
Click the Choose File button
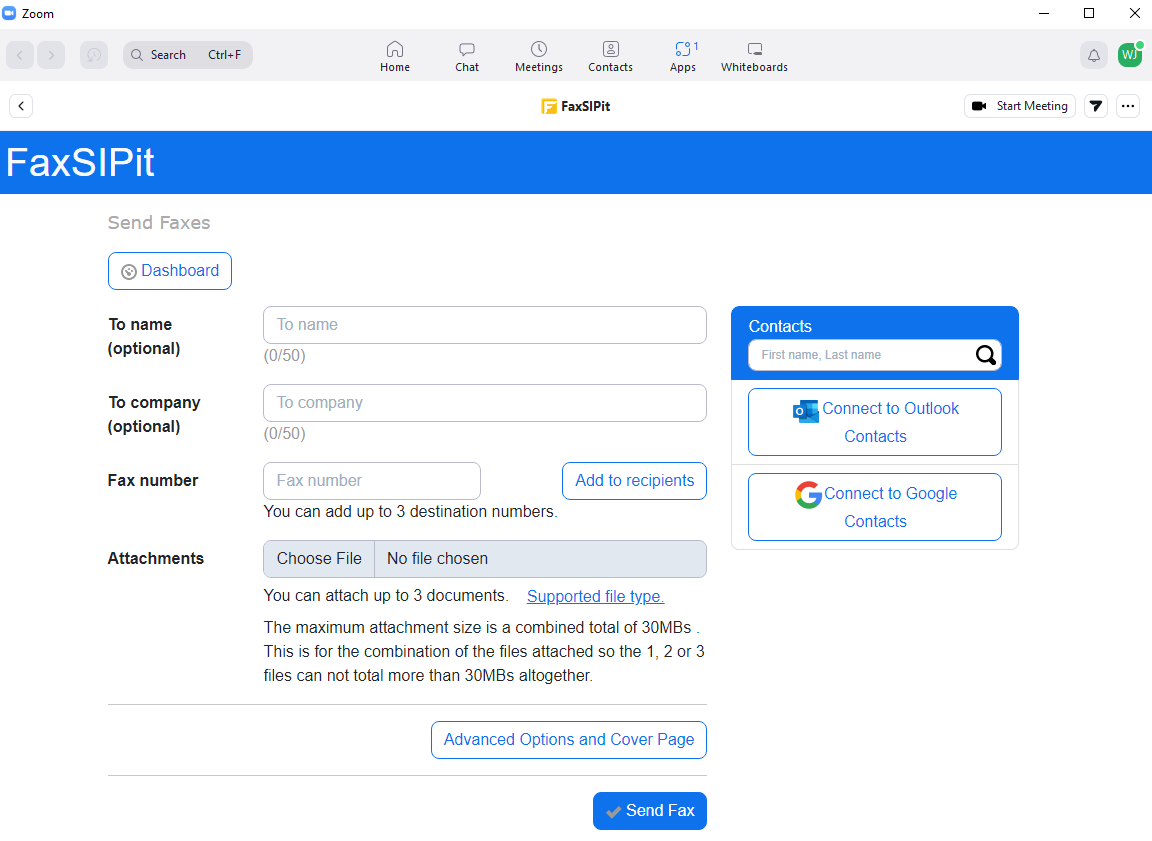319,559
